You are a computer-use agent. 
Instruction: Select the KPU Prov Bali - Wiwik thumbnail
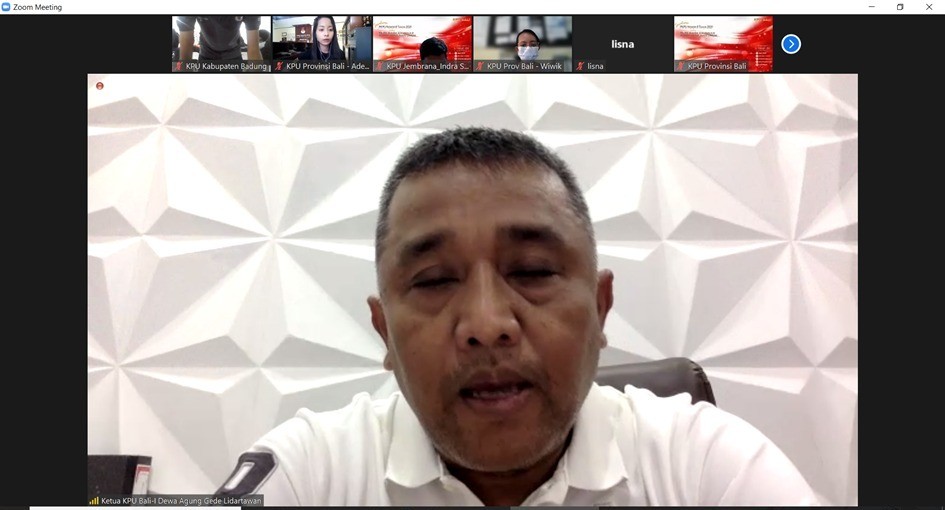tap(523, 38)
